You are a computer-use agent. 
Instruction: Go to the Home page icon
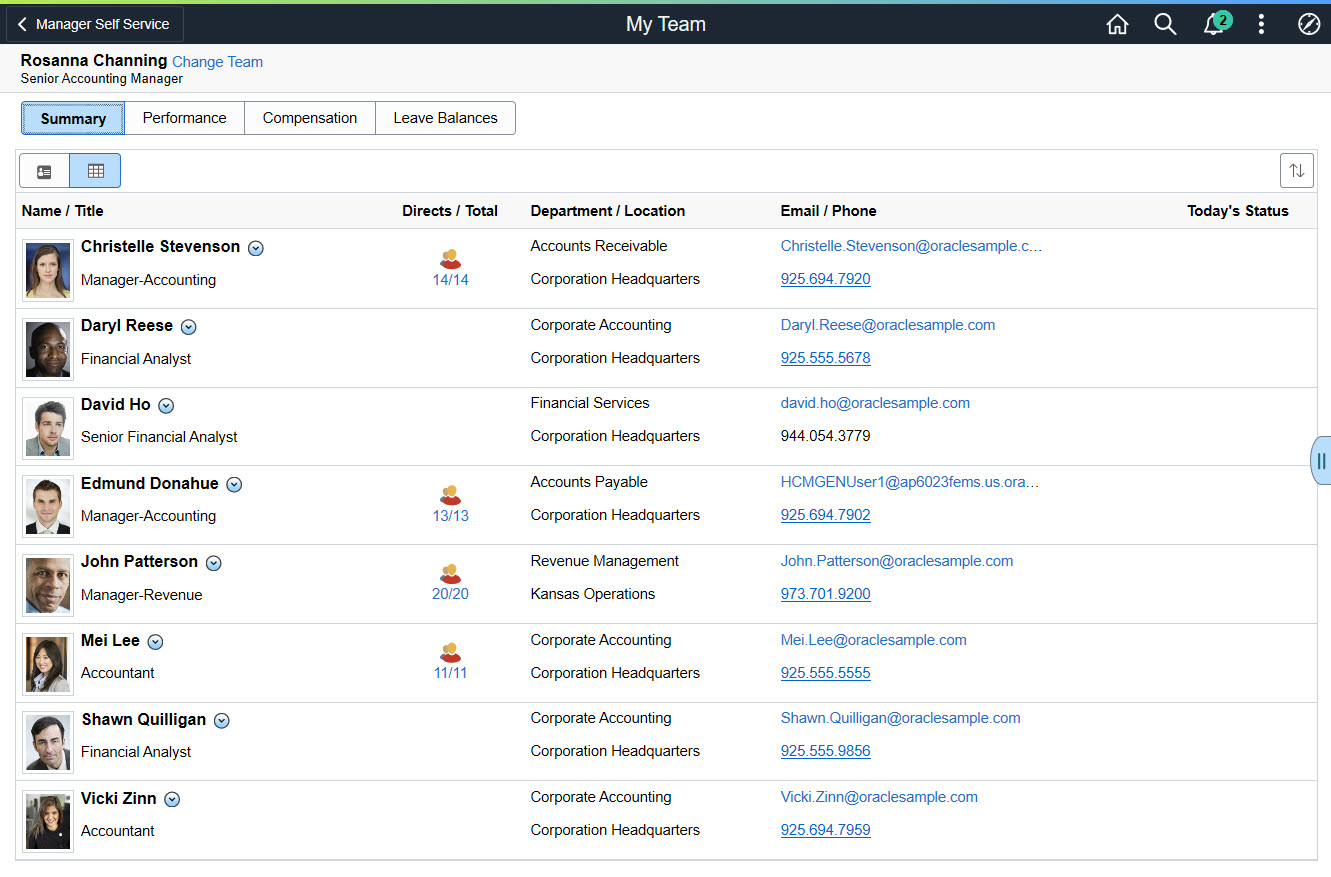(x=1117, y=25)
